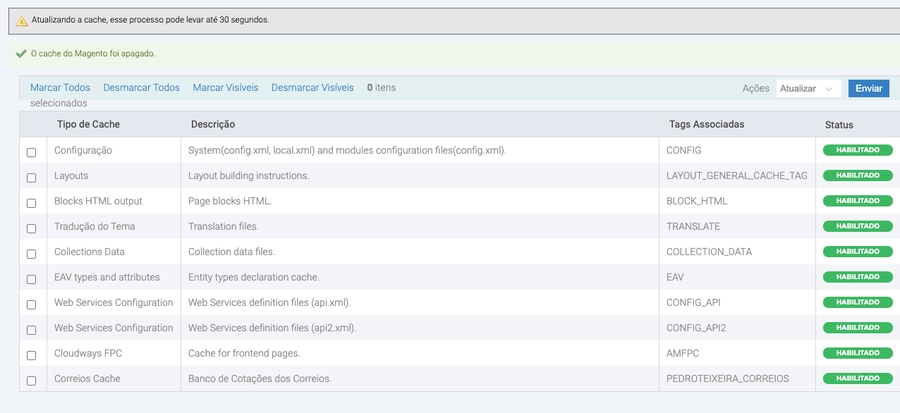Screen dimensions: 900x413
Task: Open the Ações Atualizar dropdown
Action: point(808,88)
